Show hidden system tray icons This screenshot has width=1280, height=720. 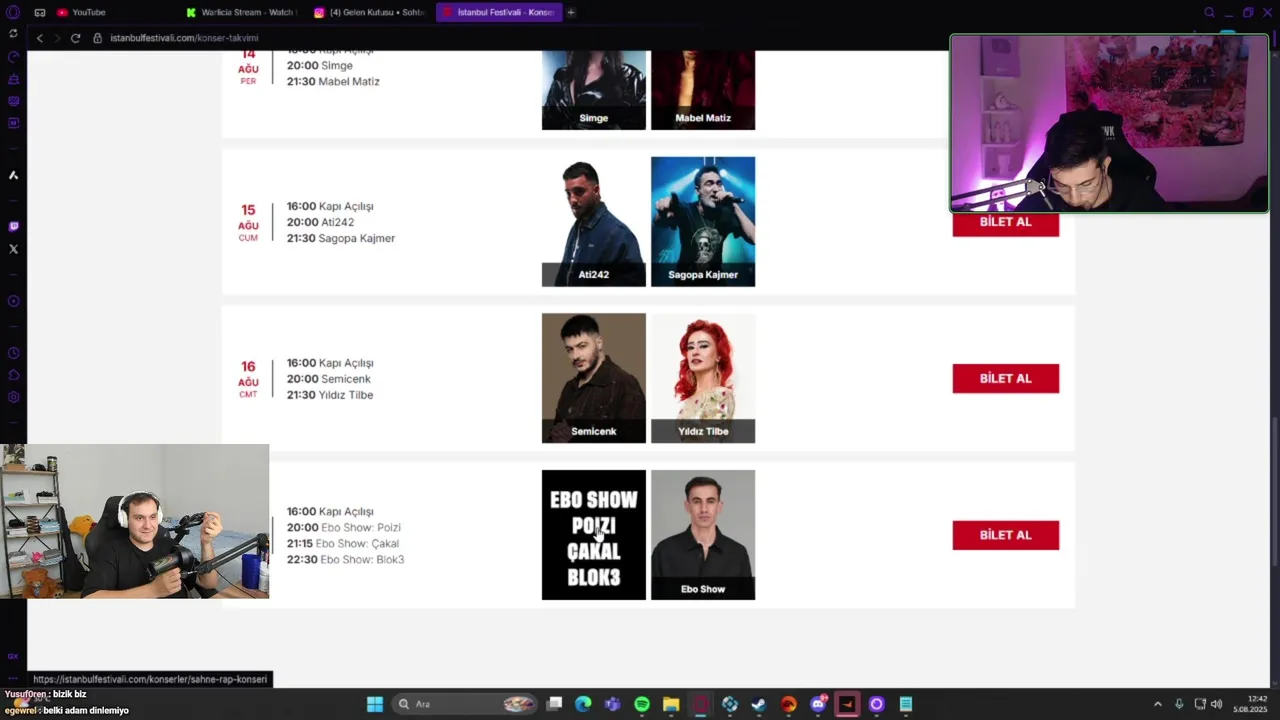[x=1158, y=704]
